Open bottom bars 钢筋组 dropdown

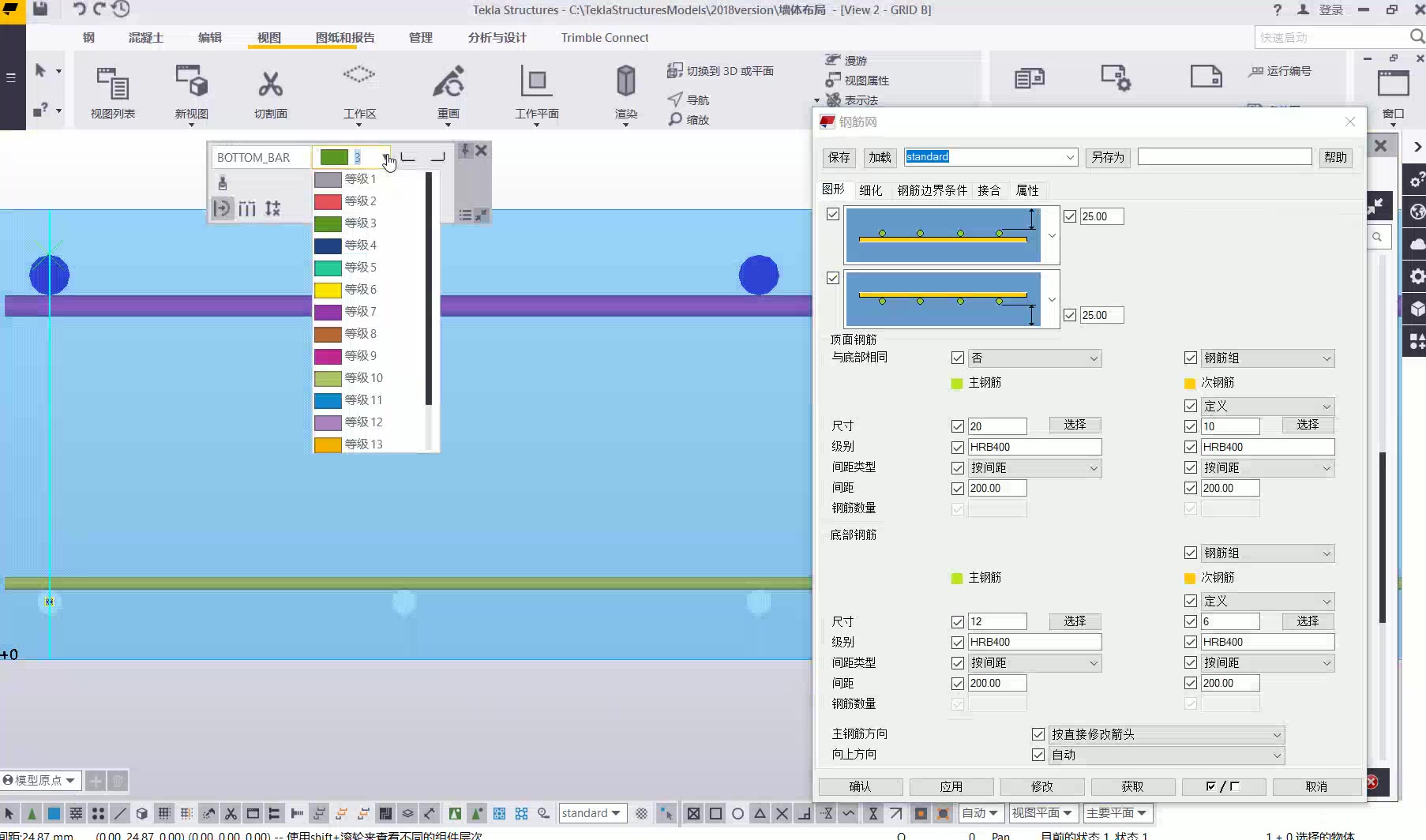pos(1267,553)
